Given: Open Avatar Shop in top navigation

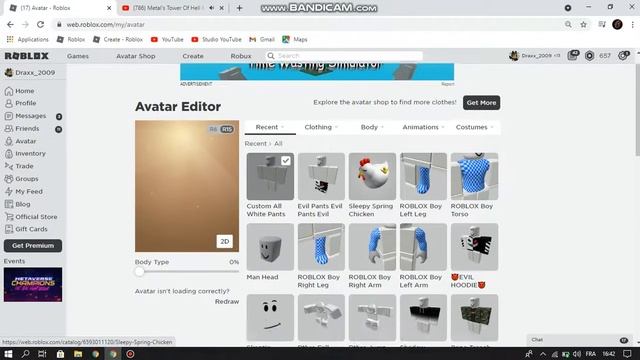Looking at the screenshot, I should click(136, 56).
